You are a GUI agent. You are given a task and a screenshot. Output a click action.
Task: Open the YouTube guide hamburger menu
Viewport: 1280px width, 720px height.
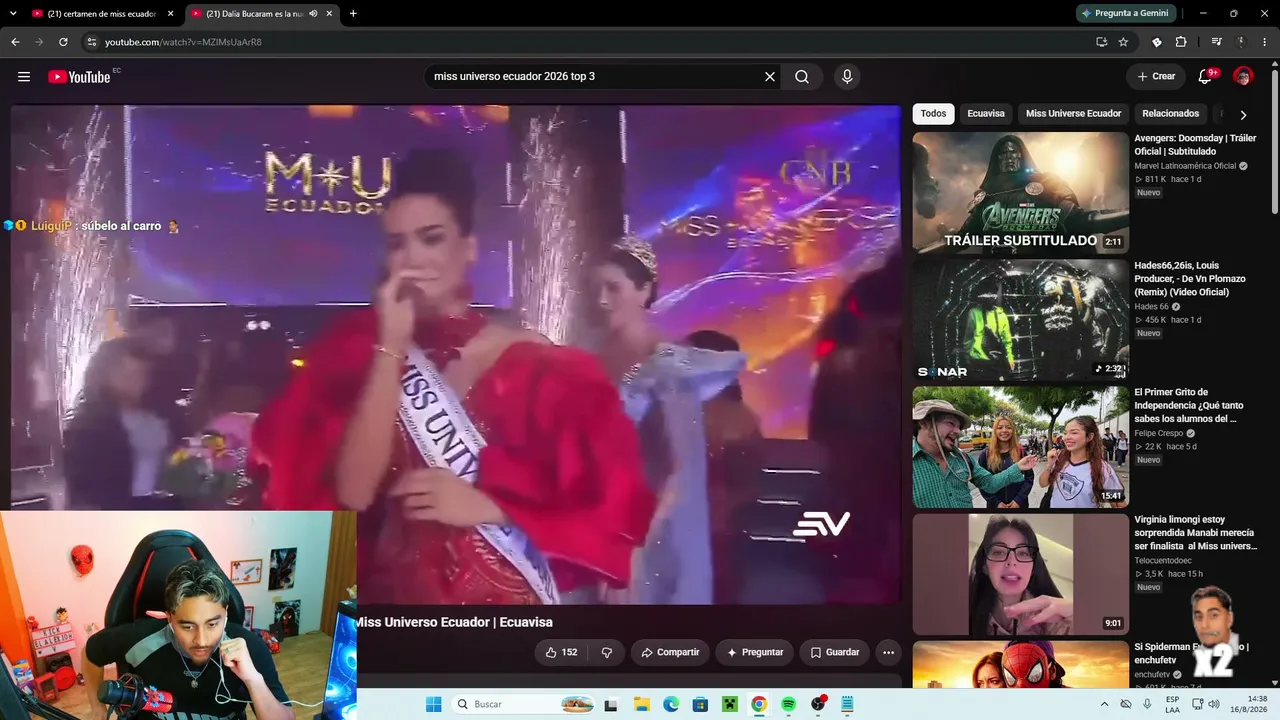24,77
